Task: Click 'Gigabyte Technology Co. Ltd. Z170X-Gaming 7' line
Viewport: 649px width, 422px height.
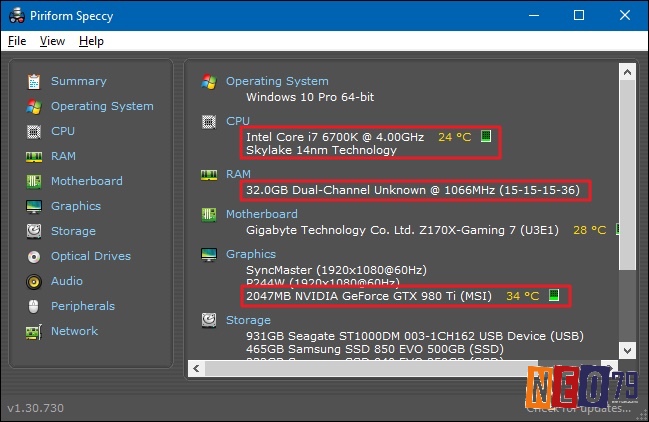Action: (x=402, y=230)
